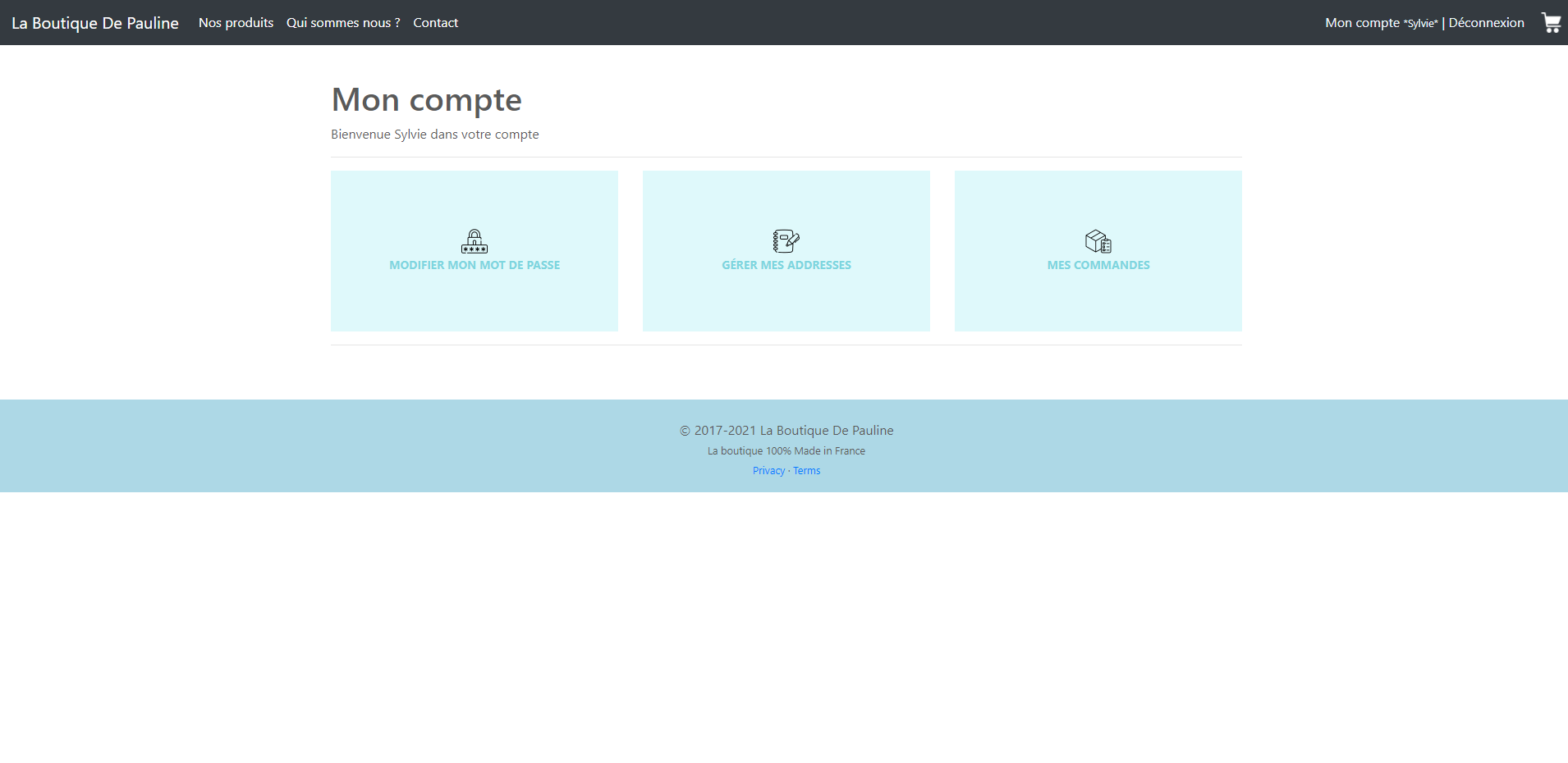1568x763 pixels.
Task: Open the Nos produits menu
Action: [236, 22]
